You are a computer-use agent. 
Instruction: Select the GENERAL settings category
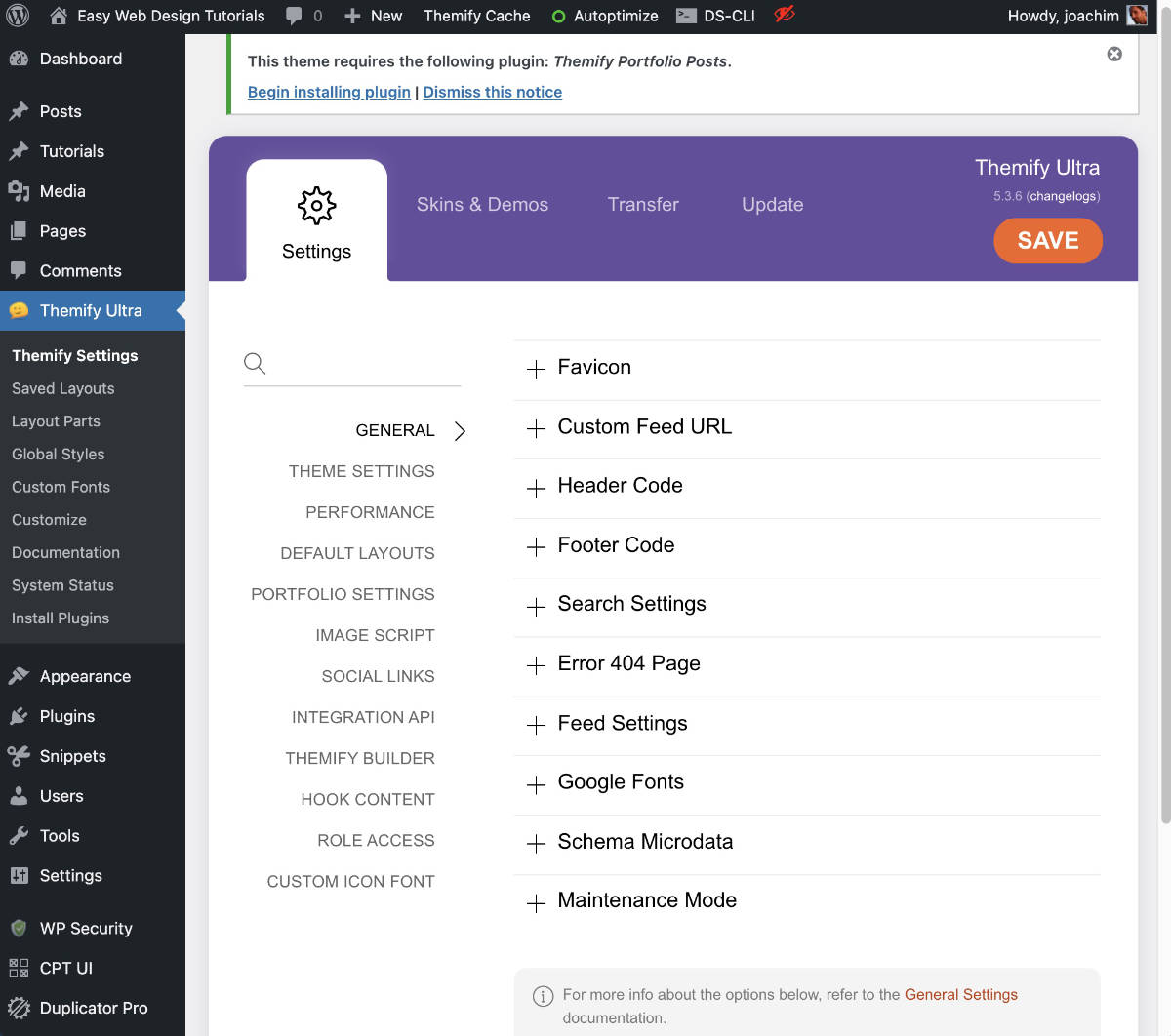point(395,430)
